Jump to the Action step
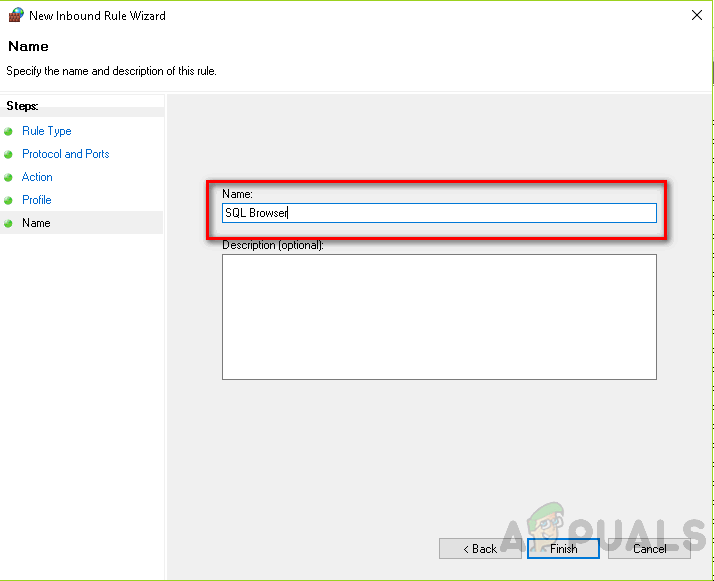Image resolution: width=714 pixels, height=581 pixels. click(x=37, y=177)
